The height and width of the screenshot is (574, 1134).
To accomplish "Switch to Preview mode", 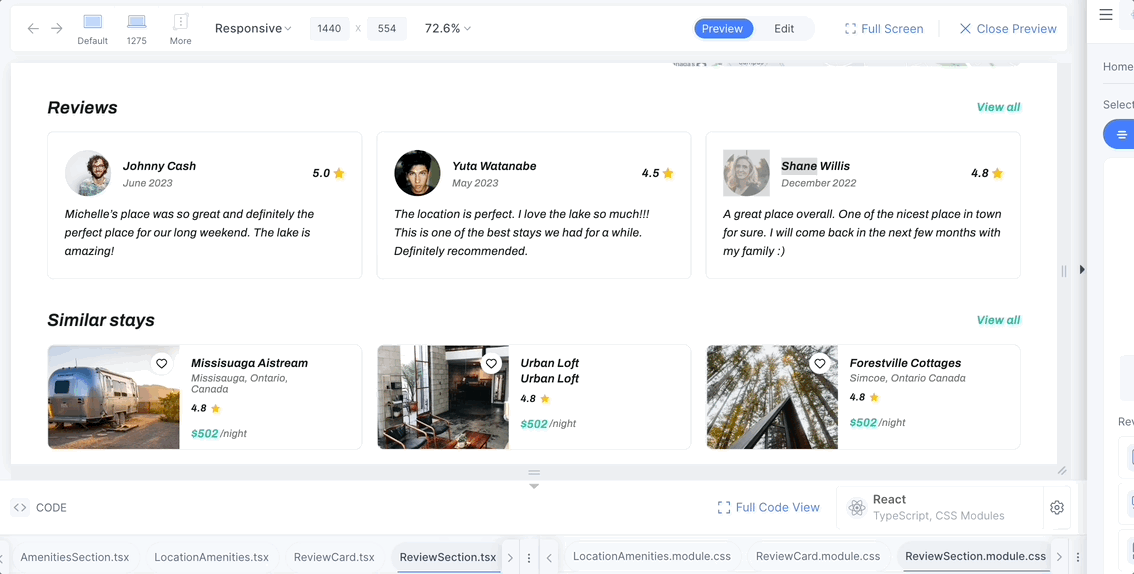I will tap(722, 28).
